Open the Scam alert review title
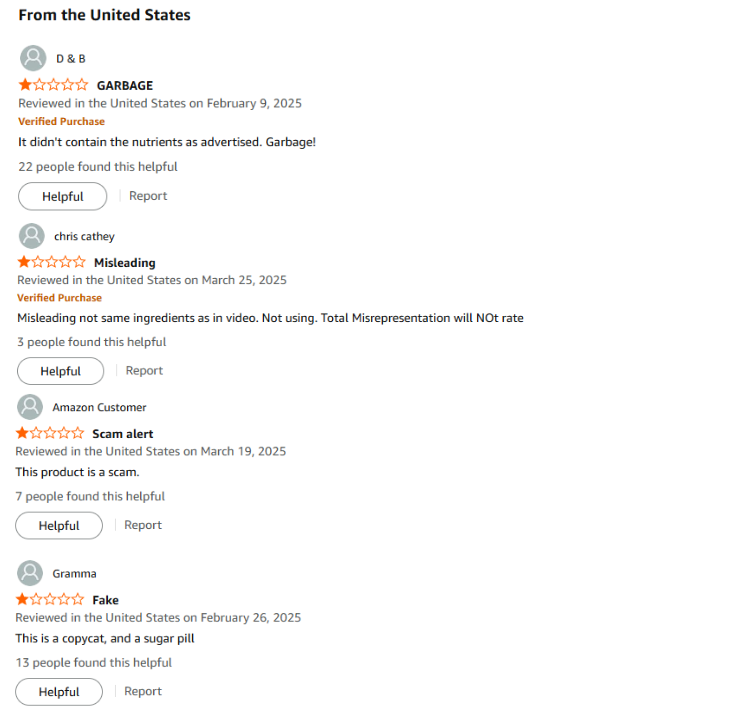 click(x=122, y=433)
